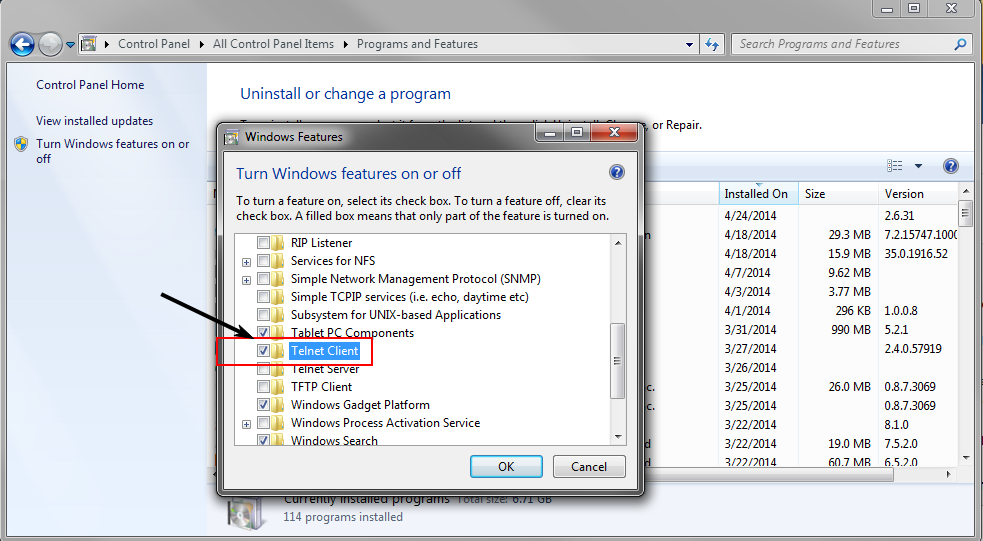This screenshot has width=983, height=541.
Task: Click the Back navigation arrow button
Action: point(23,45)
